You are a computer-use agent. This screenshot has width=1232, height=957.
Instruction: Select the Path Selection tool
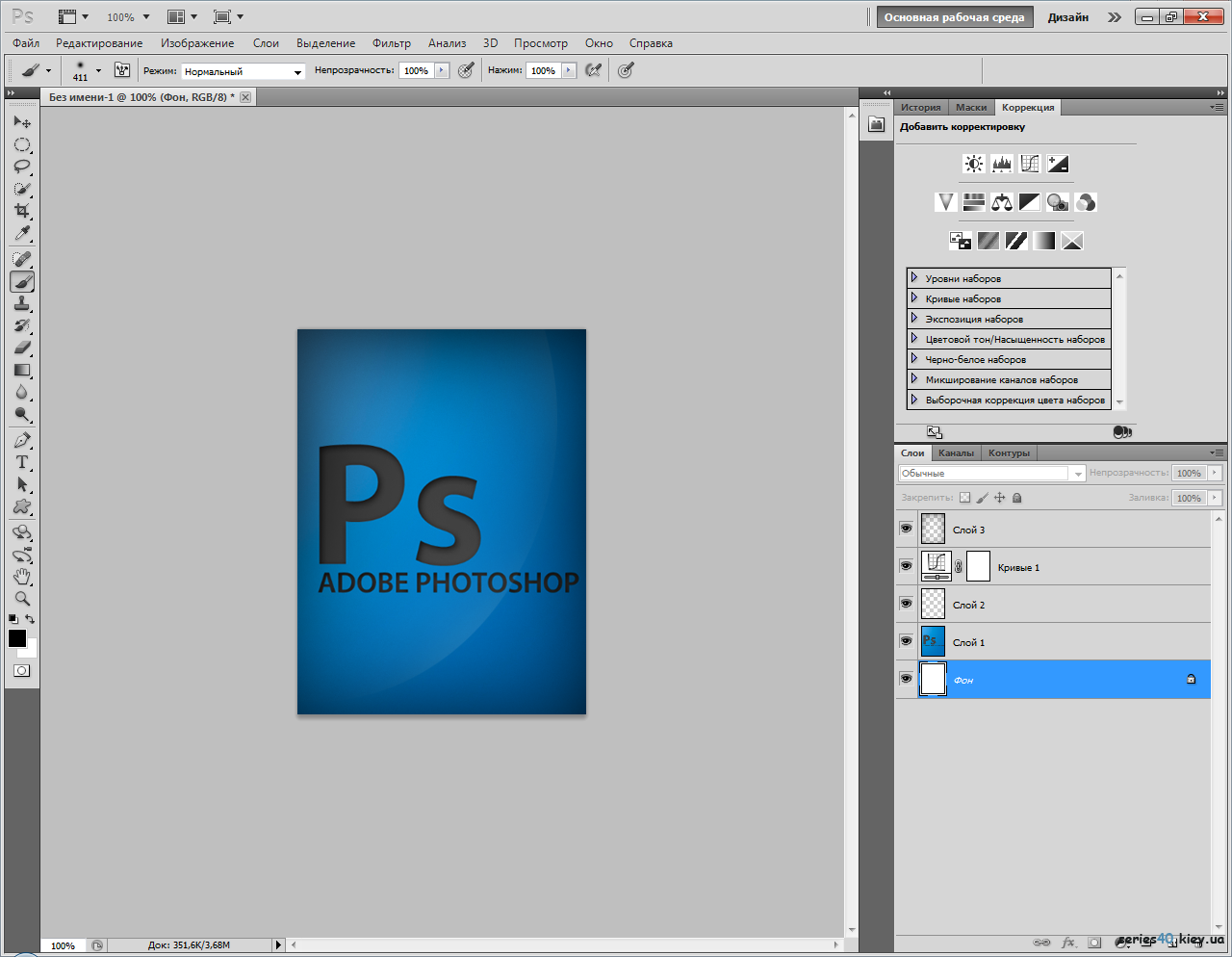(x=22, y=484)
